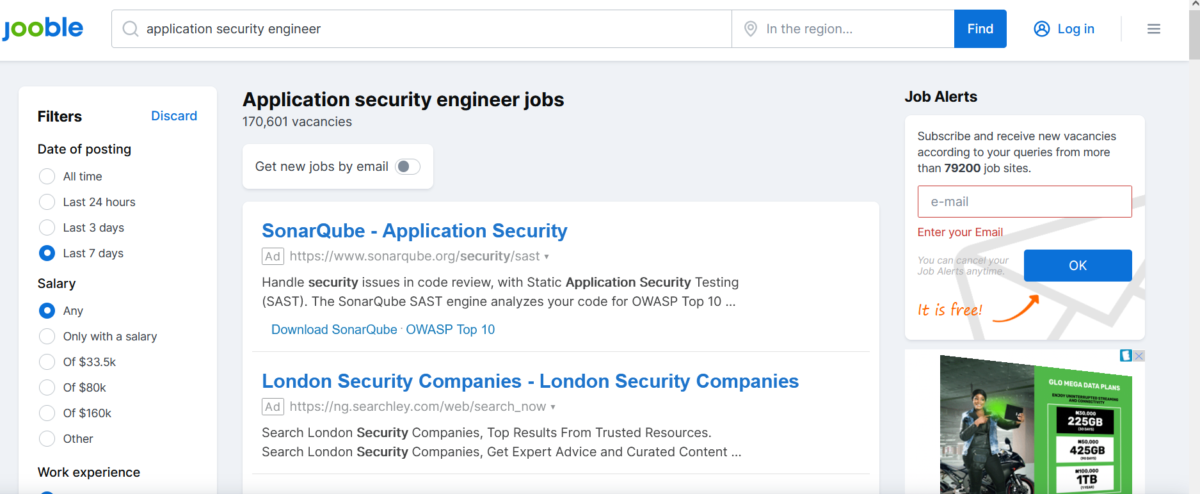The height and width of the screenshot is (494, 1200).
Task: Select Any salary option
Action: [x=47, y=311]
